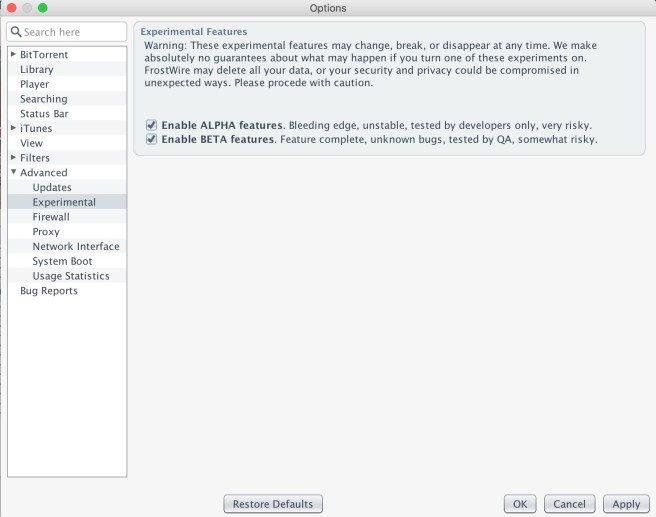656x517 pixels.
Task: Uncheck the Enable BETA features checkbox
Action: (x=151, y=140)
